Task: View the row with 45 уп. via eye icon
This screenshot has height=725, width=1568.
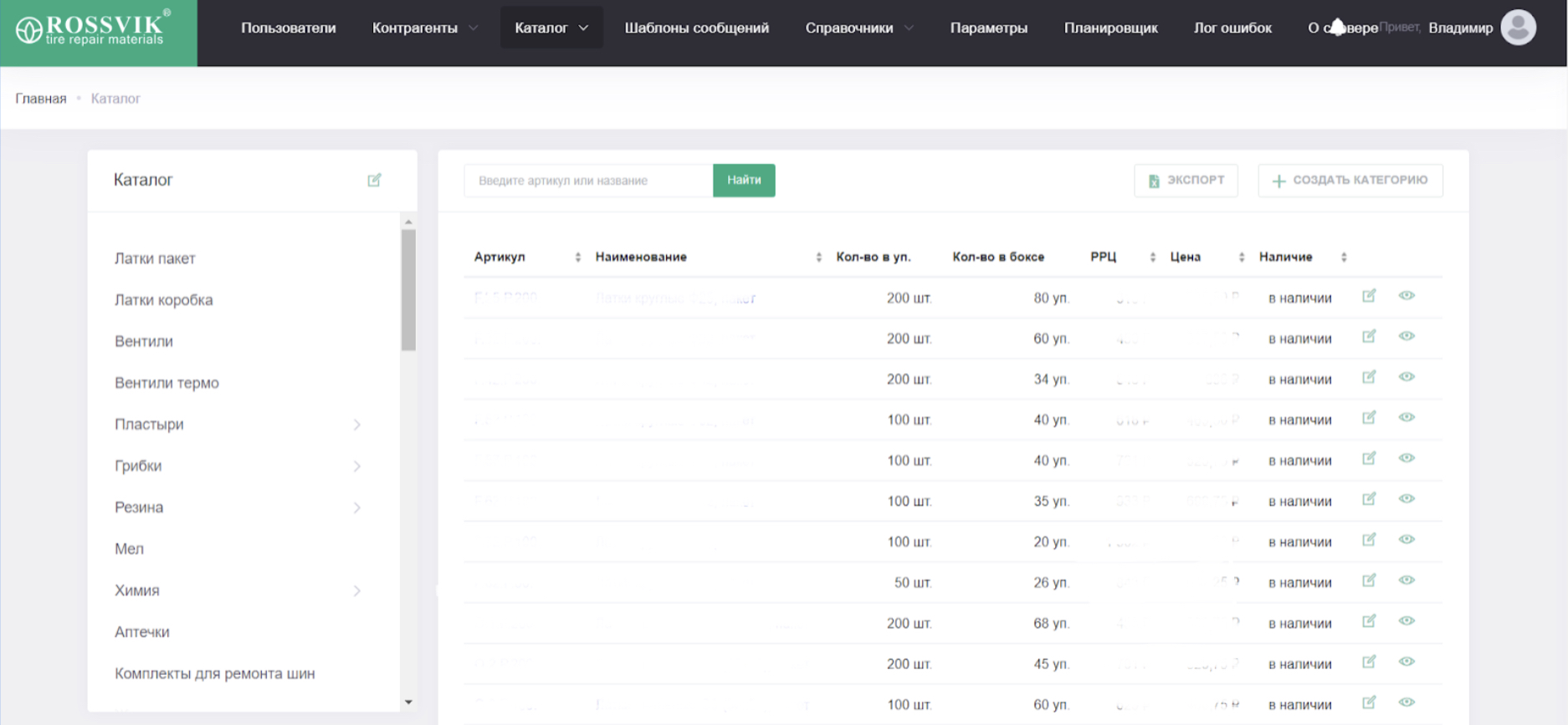Action: coord(1407,662)
